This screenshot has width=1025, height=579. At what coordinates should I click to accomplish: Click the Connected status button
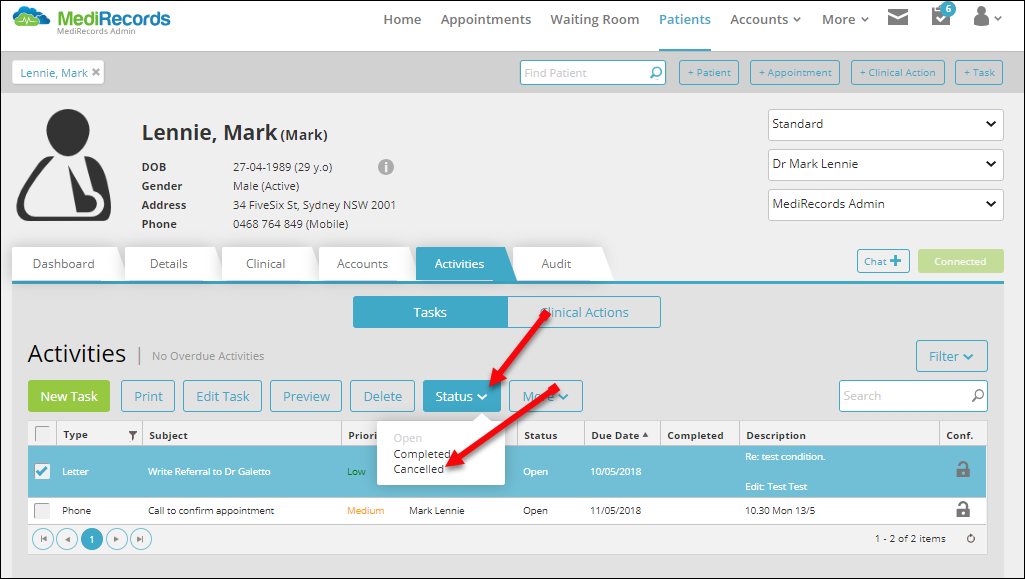(960, 261)
